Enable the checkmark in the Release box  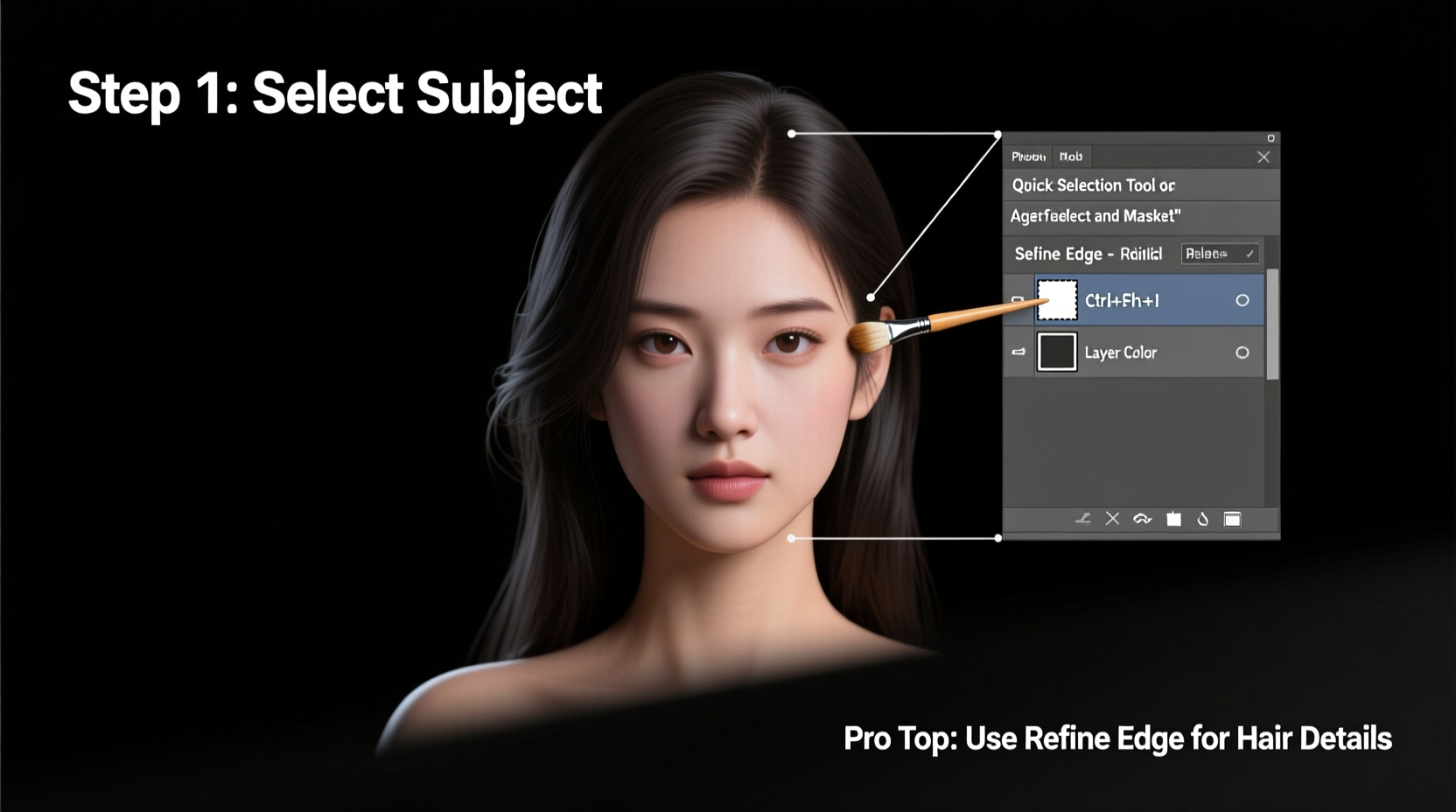pos(1249,254)
